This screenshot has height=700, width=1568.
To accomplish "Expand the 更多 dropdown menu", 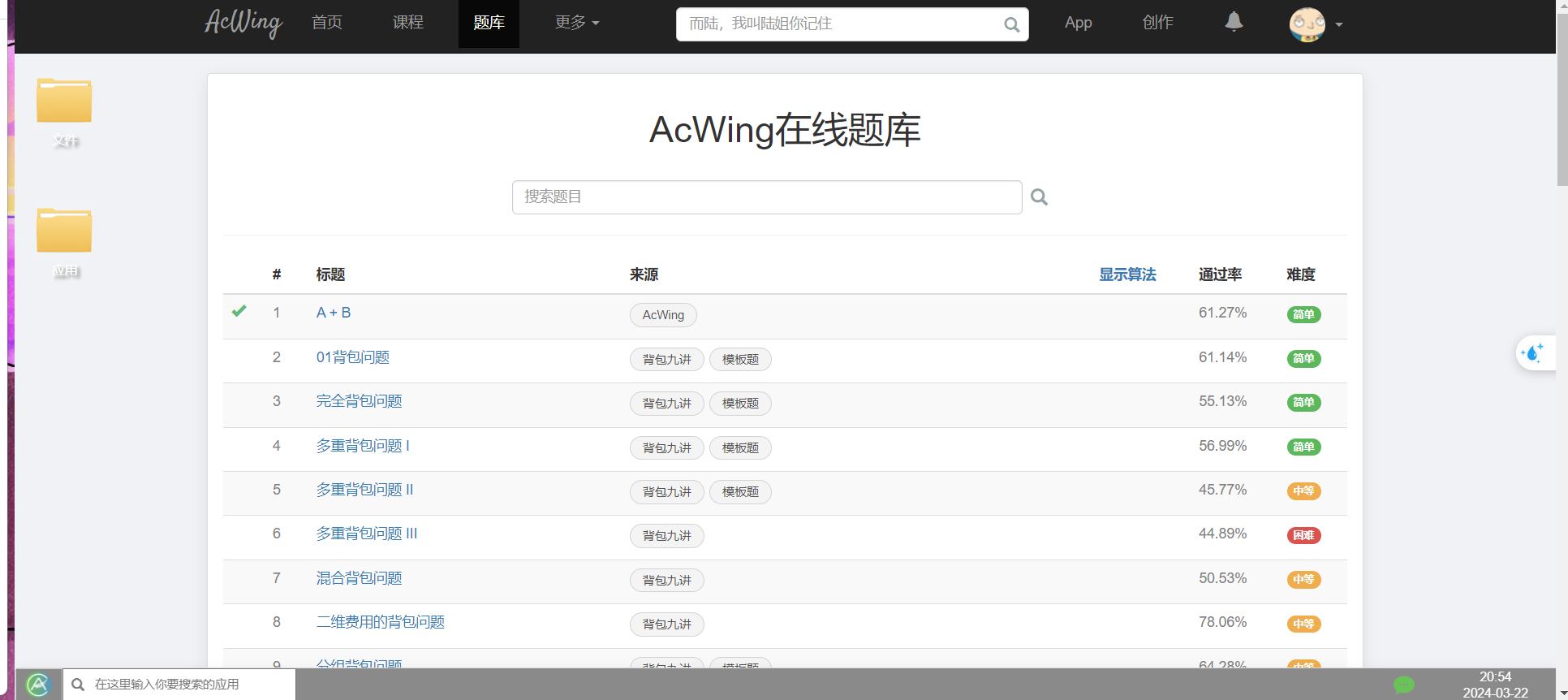I will pos(577,23).
